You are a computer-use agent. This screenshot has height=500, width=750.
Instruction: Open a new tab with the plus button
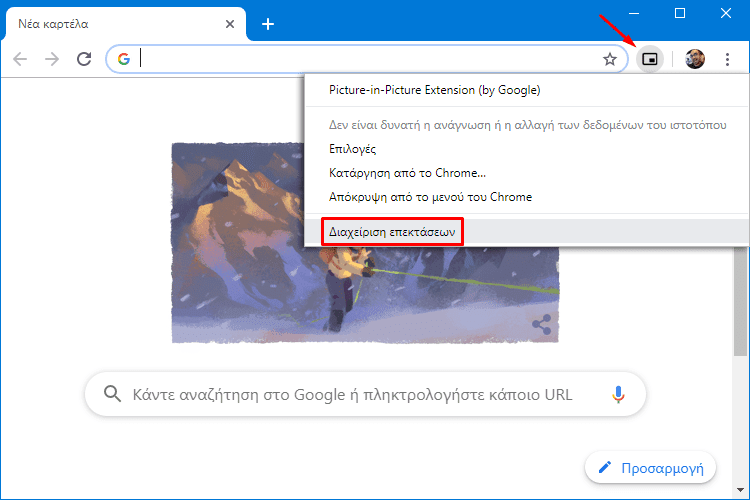pos(268,24)
